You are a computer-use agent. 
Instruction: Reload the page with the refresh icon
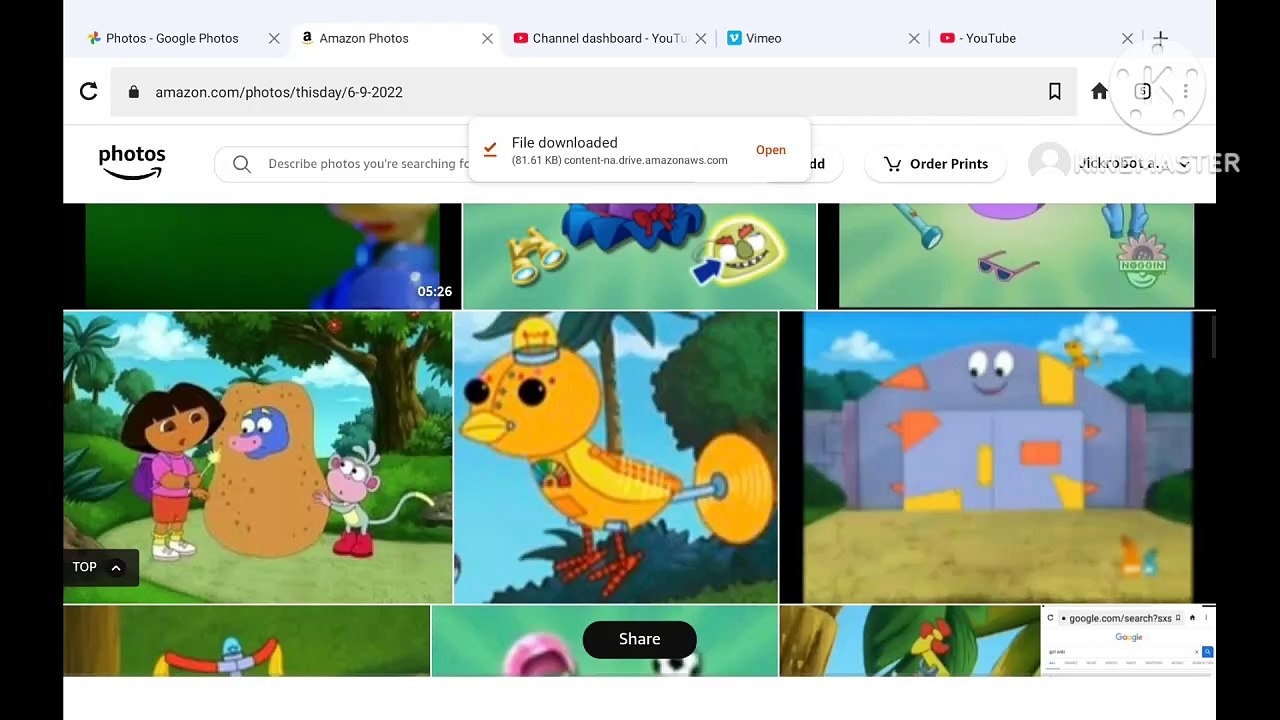point(89,92)
